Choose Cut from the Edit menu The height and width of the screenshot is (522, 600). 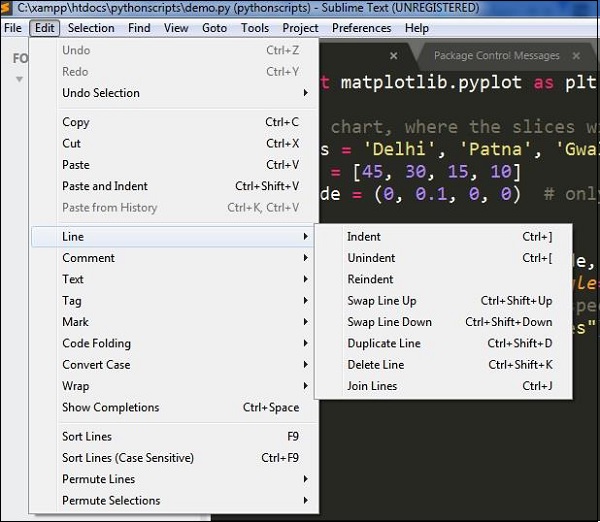click(174, 144)
